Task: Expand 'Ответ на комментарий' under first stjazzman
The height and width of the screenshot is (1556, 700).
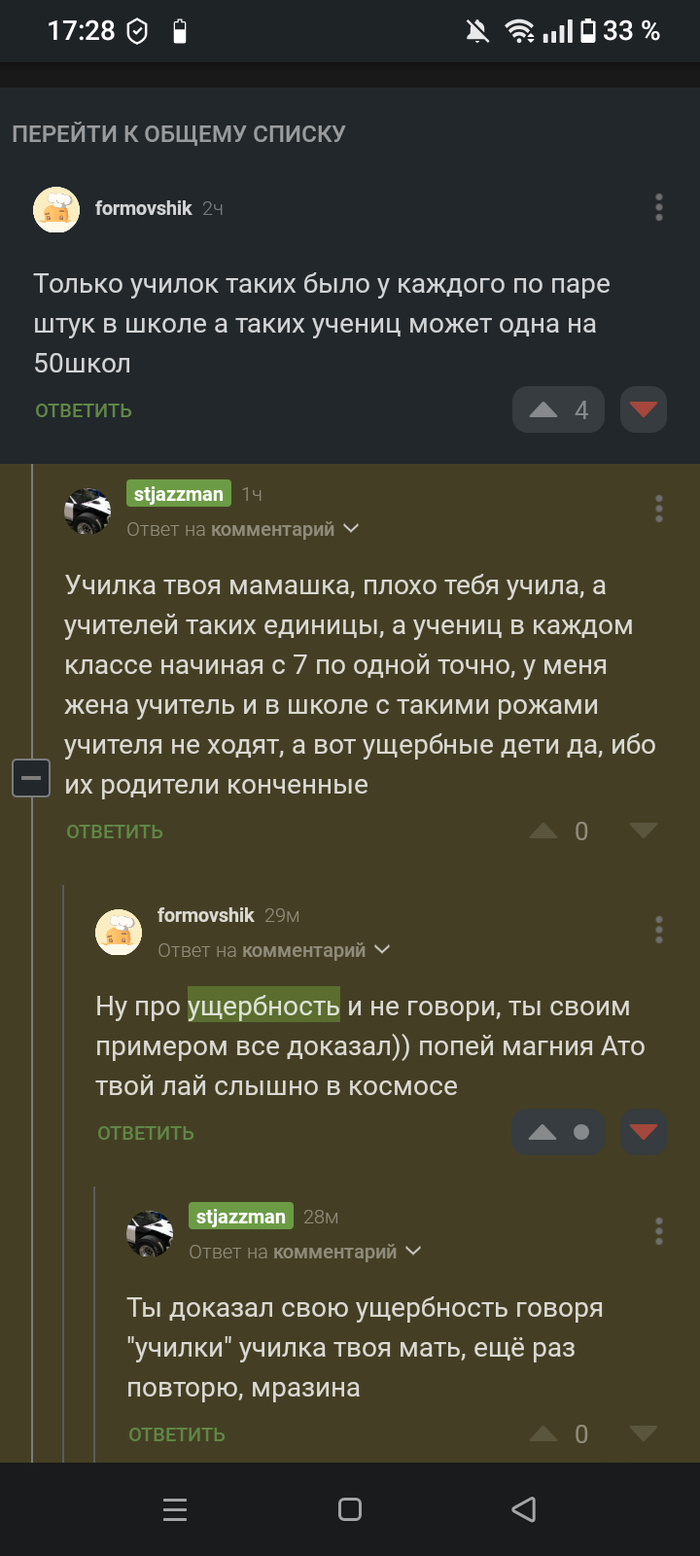Action: [x=351, y=529]
